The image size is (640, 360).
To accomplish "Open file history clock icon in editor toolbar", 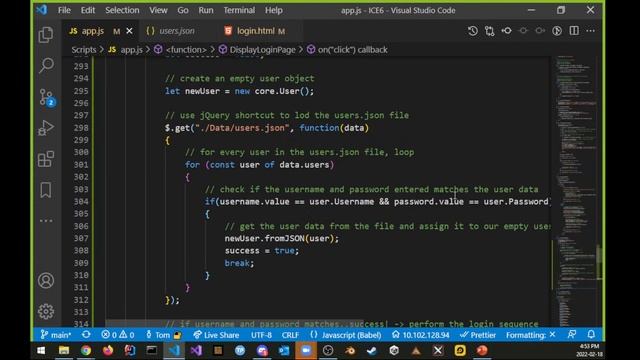I will [473, 31].
